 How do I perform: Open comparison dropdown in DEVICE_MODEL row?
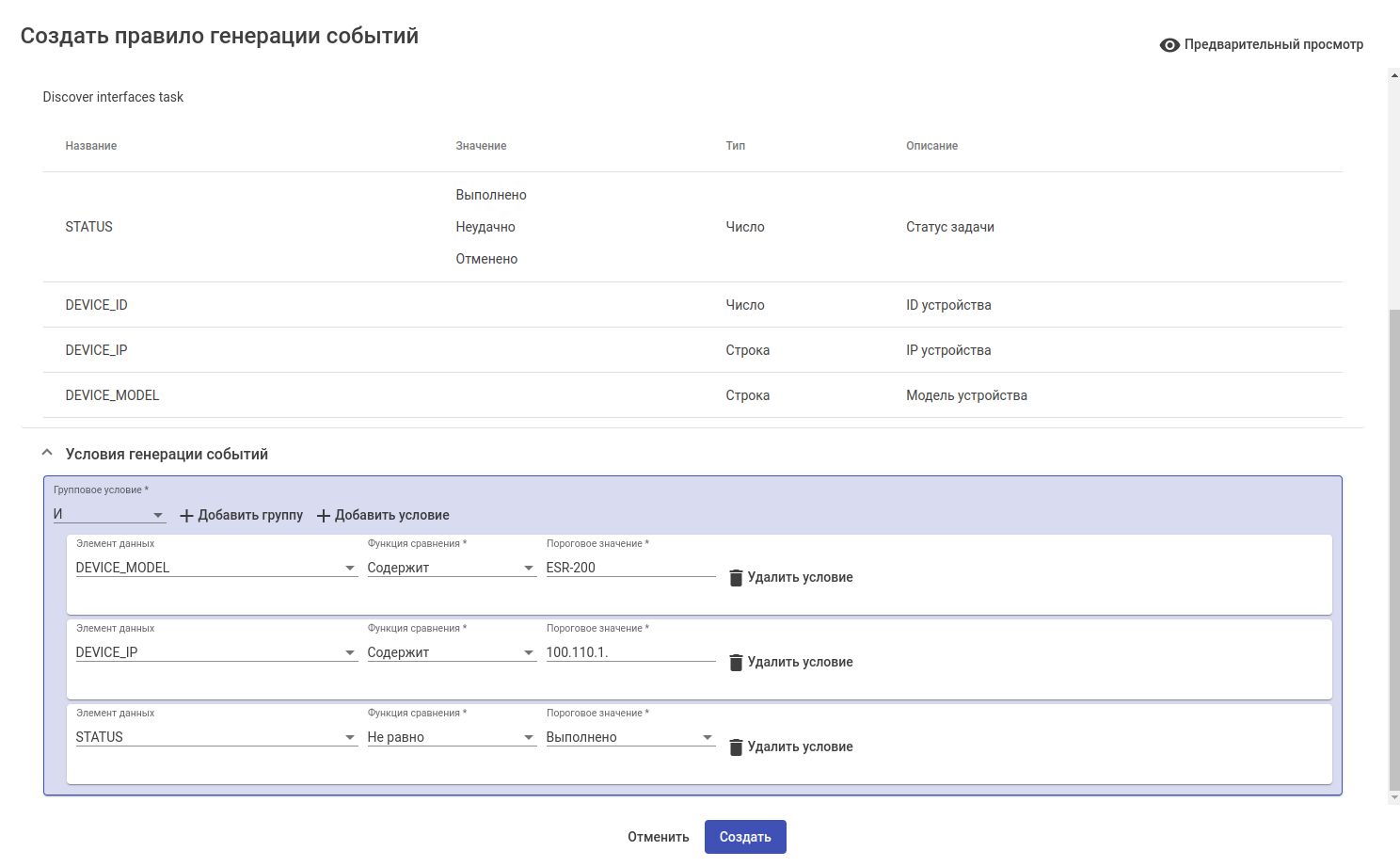pos(451,568)
